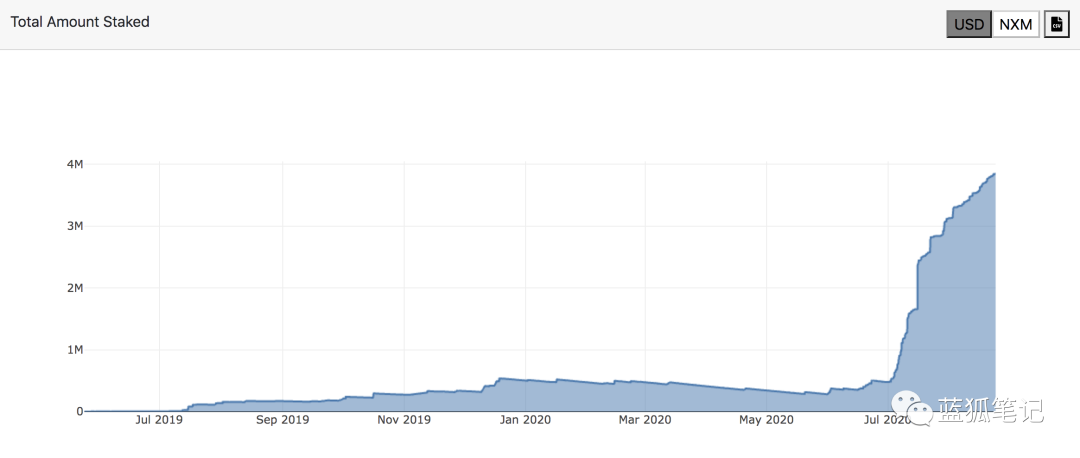
Task: Click the Nov 2019 x-axis label
Action: pyautogui.click(x=404, y=419)
